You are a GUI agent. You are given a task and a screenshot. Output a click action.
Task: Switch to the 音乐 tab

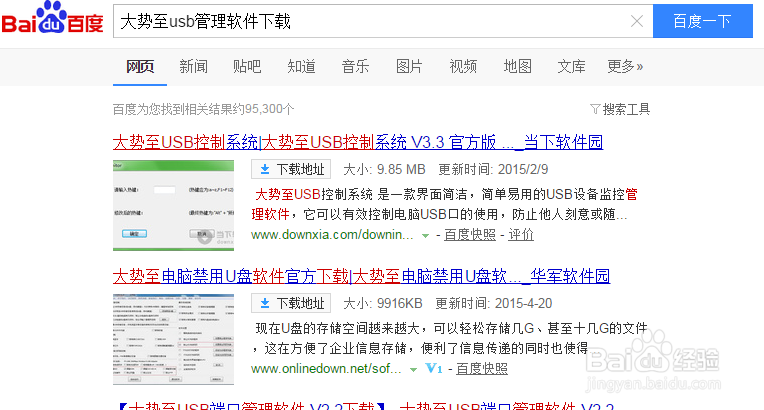[x=355, y=66]
